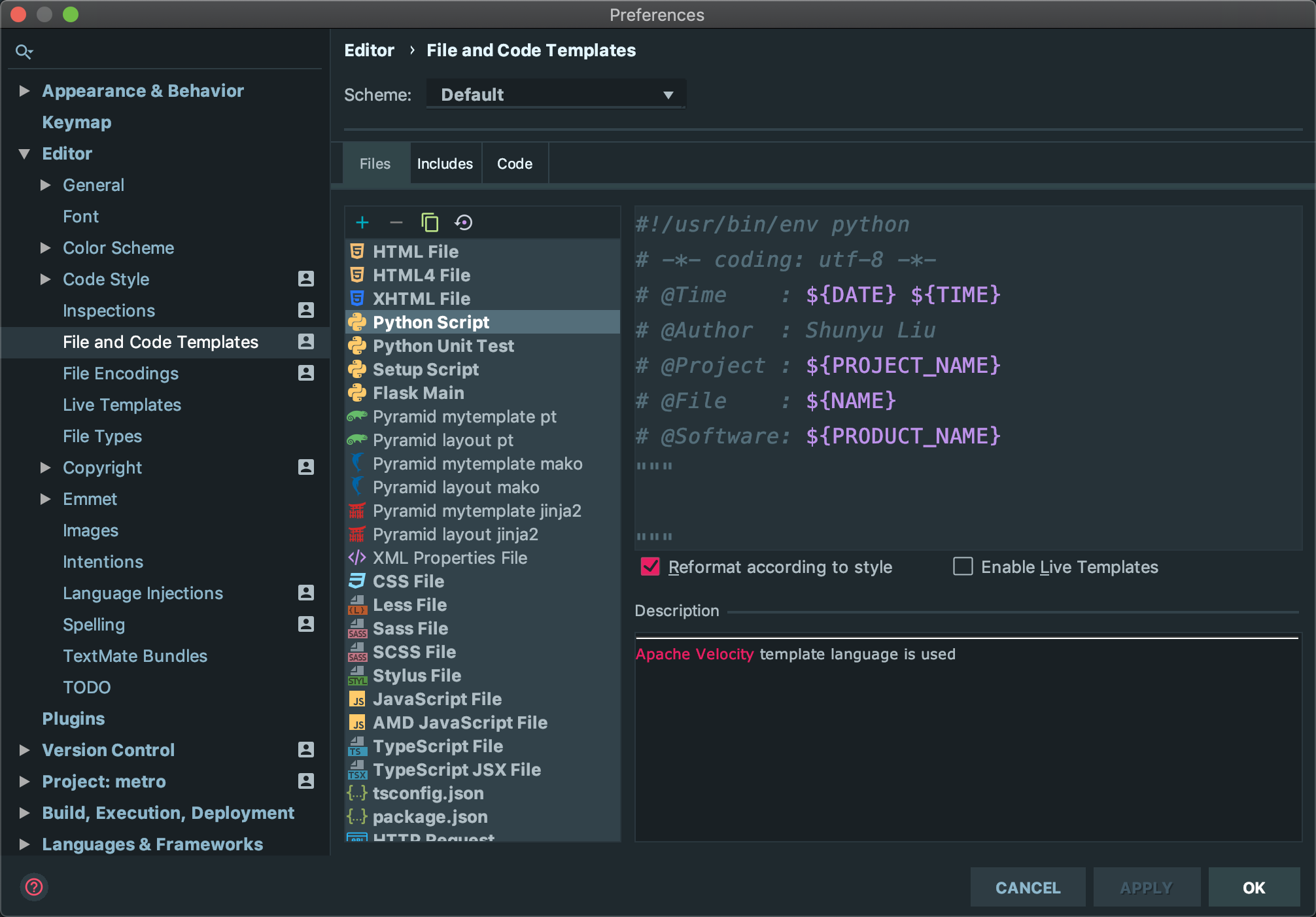Click the OK button

(x=1254, y=888)
